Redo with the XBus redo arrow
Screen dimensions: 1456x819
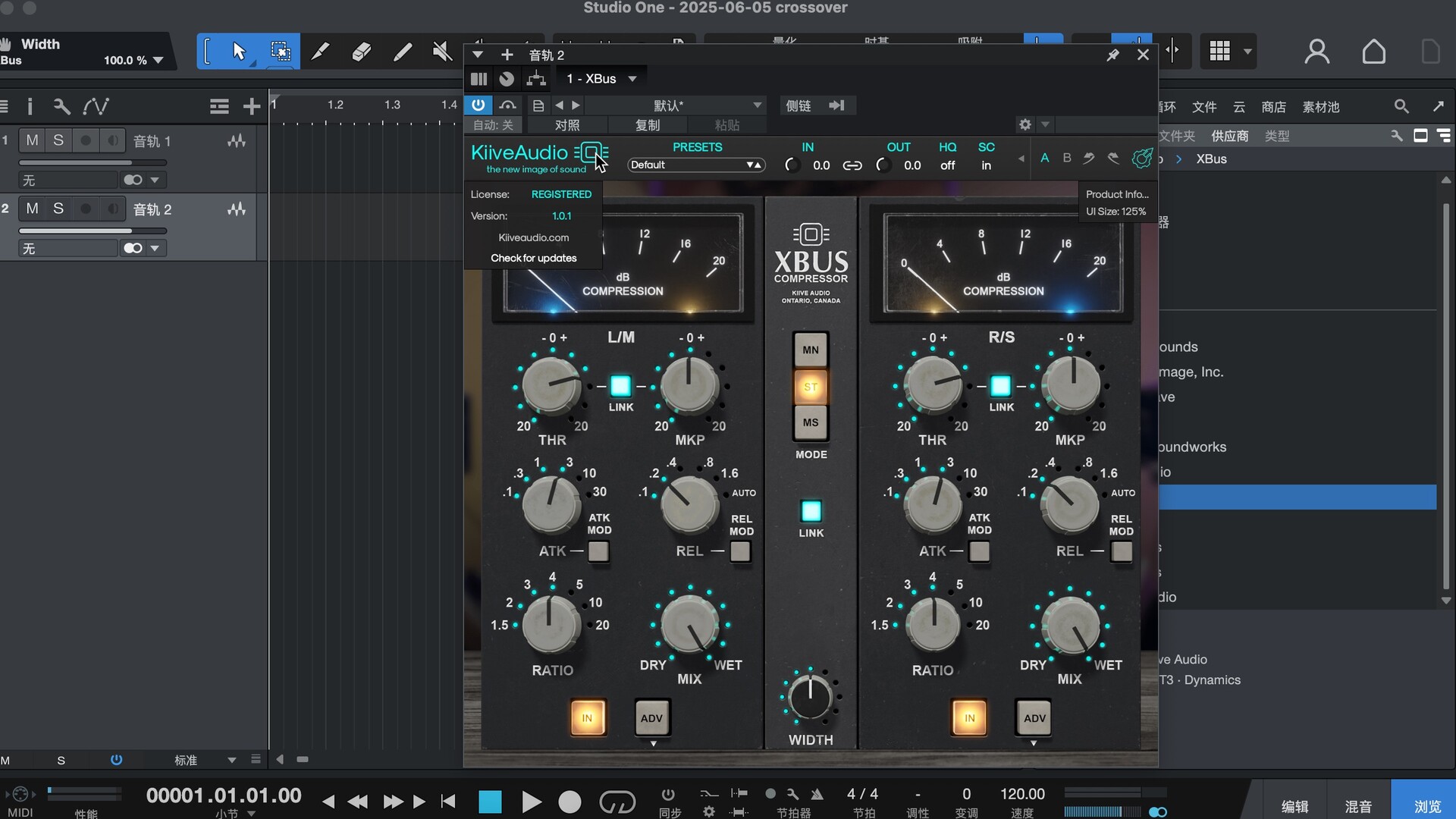1113,158
